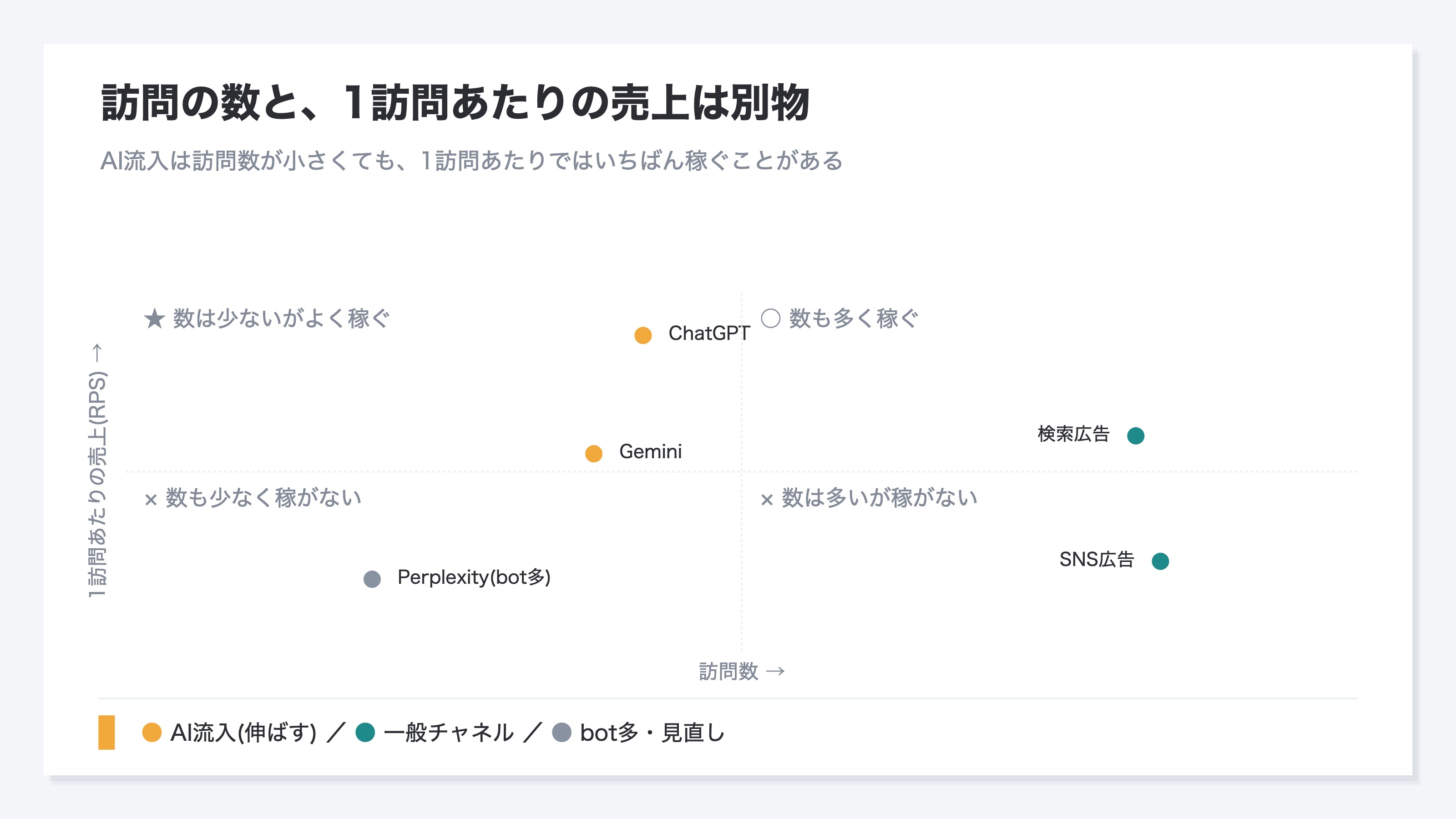This screenshot has height=819, width=1456.
Task: Click the orange accent bar beside legend
Action: tap(106, 733)
